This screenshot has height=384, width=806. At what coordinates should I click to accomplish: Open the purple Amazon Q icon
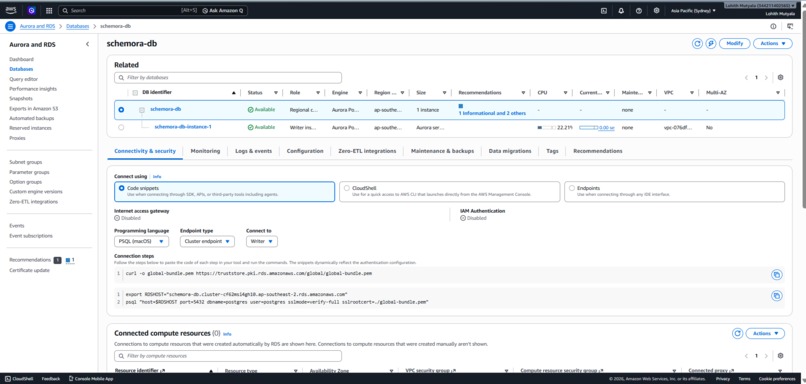tap(31, 10)
